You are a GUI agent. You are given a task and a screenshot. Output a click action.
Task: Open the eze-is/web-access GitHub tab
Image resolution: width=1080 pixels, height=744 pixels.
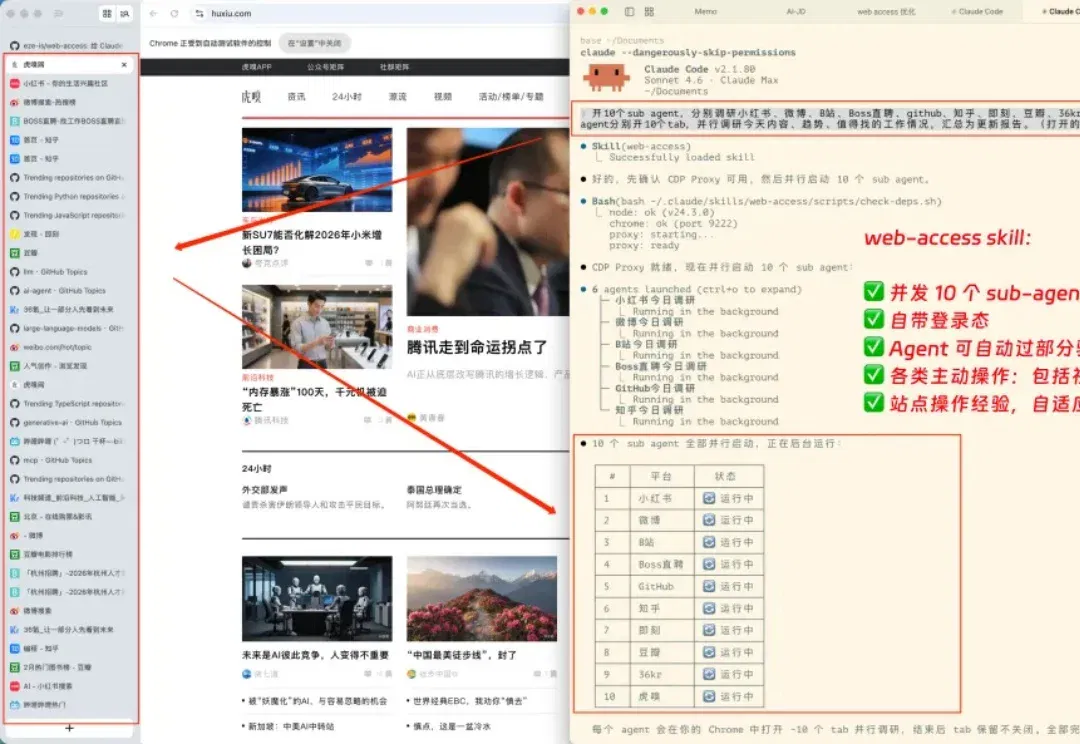click(67, 45)
